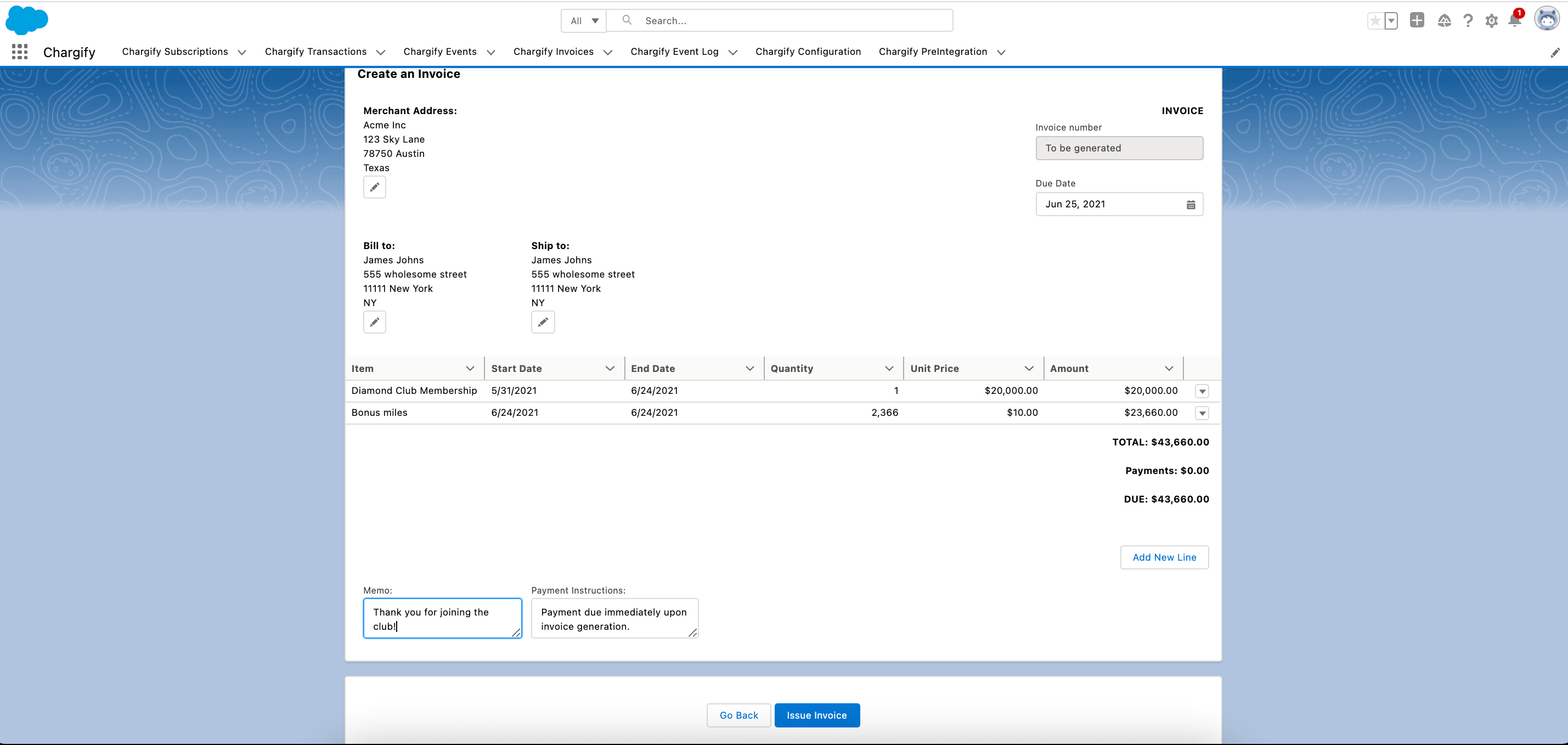This screenshot has height=745, width=1568.
Task: Open the Diamond Club Membership row actions dropdown
Action: (x=1202, y=391)
